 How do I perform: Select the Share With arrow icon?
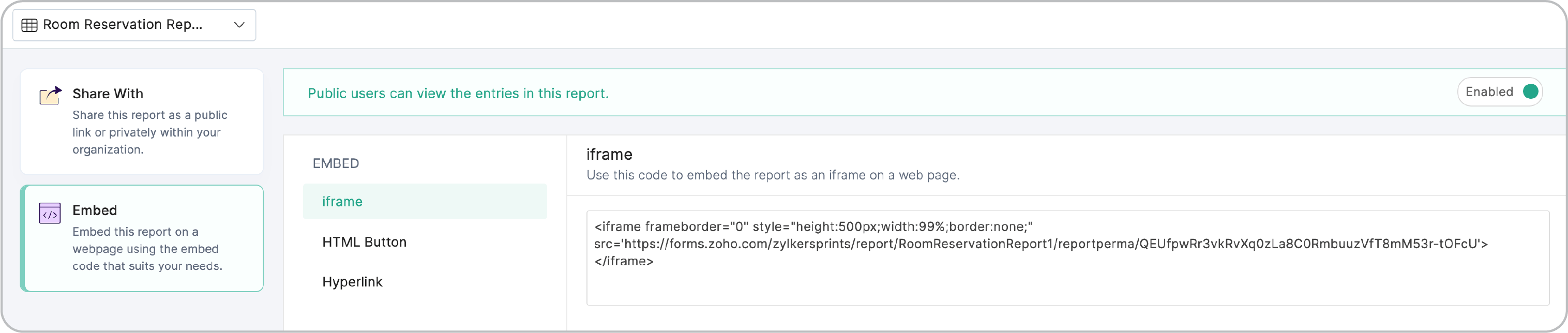pos(49,95)
